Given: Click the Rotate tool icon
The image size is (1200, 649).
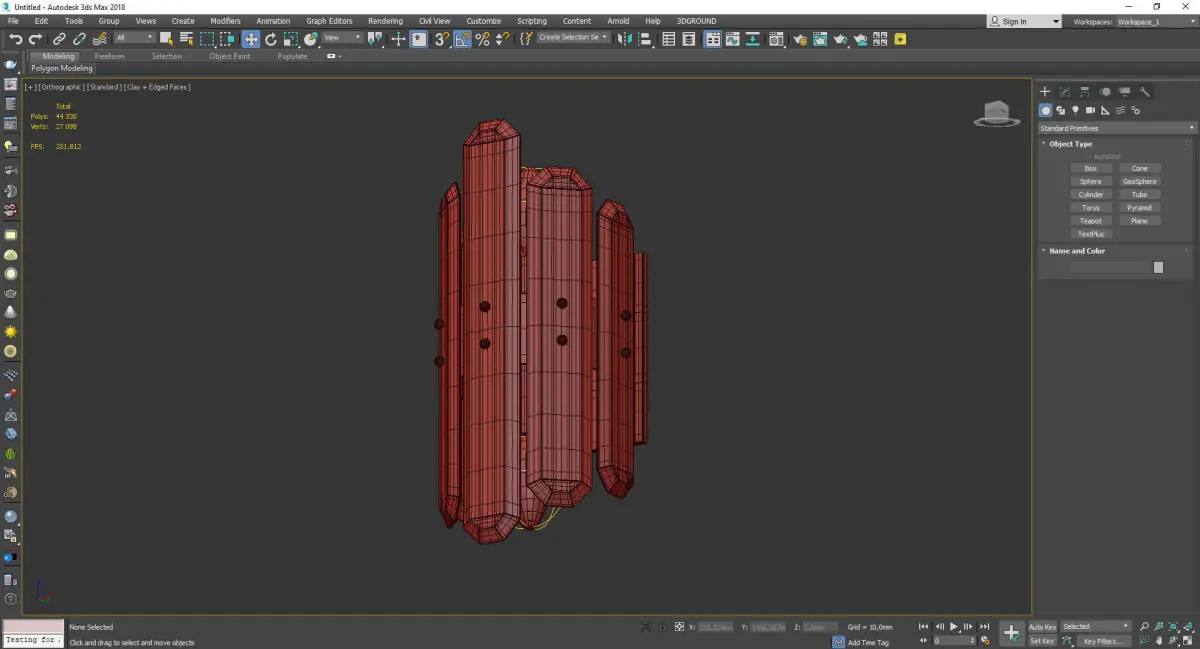Looking at the screenshot, I should [x=270, y=39].
